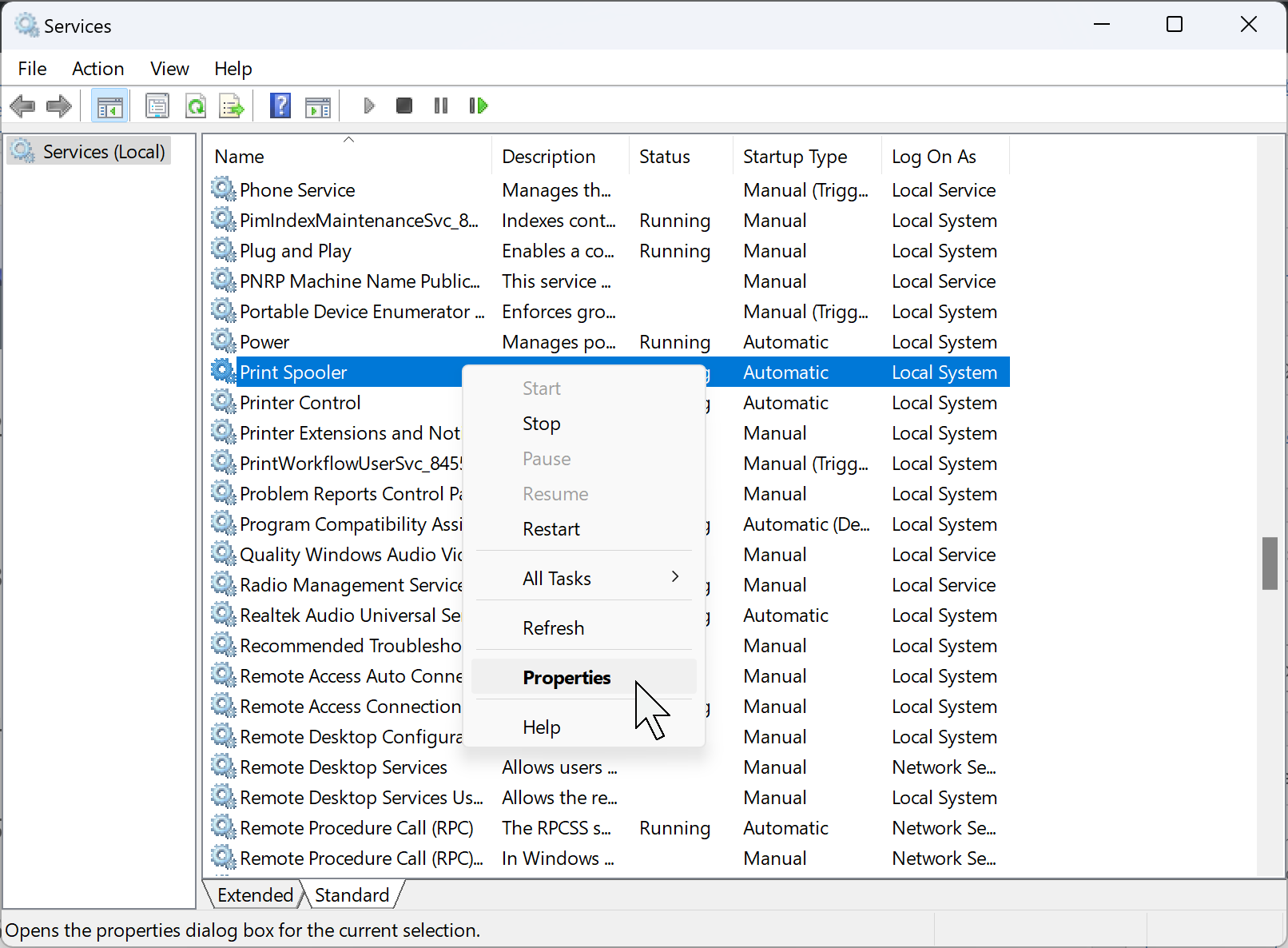1288x948 pixels.
Task: Open the Action menu
Action: (98, 69)
